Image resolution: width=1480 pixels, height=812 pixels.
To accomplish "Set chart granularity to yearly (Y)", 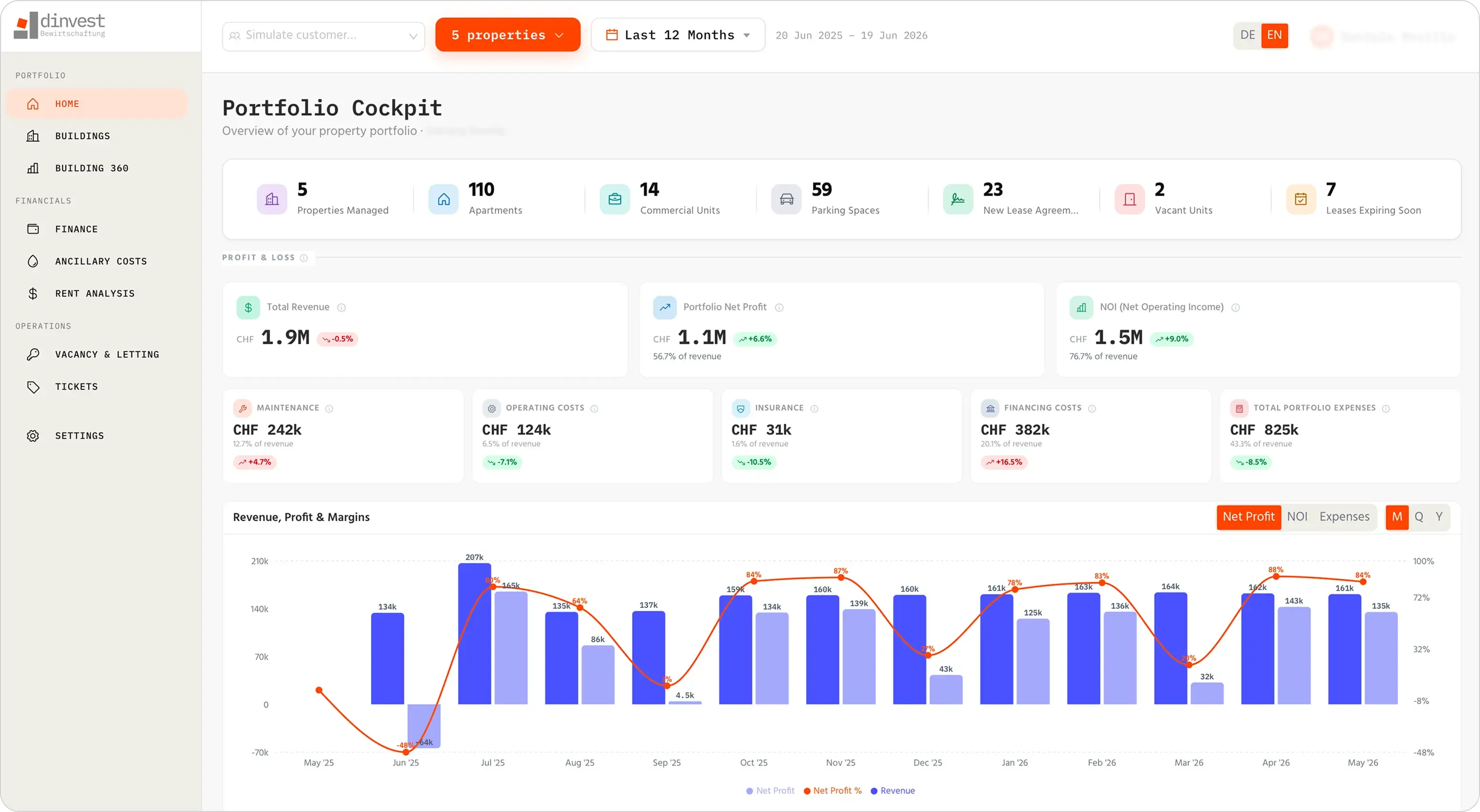I will point(1439,517).
